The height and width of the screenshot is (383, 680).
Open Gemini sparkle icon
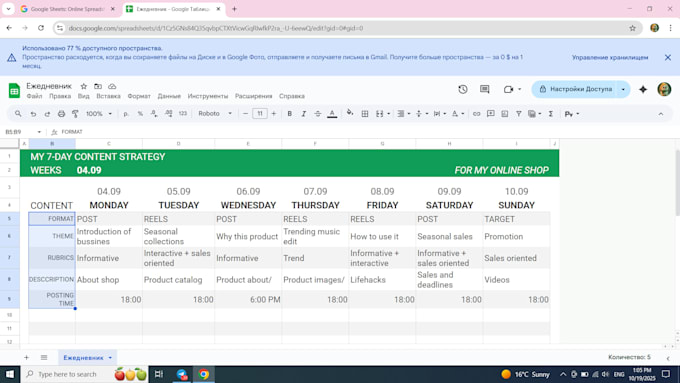click(643, 89)
